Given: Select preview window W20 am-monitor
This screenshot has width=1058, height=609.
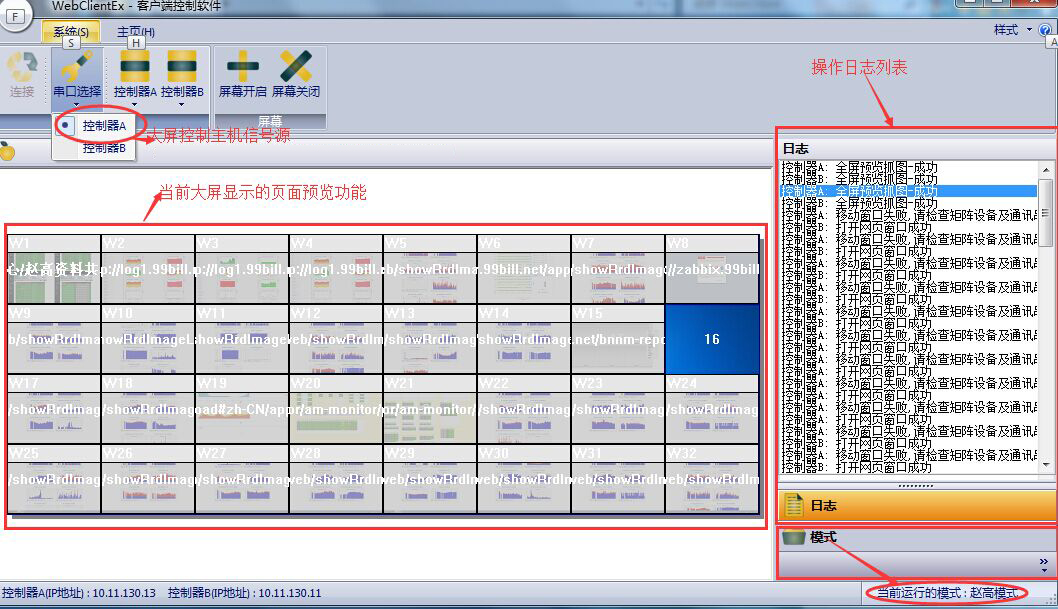Looking at the screenshot, I should pyautogui.click(x=336, y=409).
